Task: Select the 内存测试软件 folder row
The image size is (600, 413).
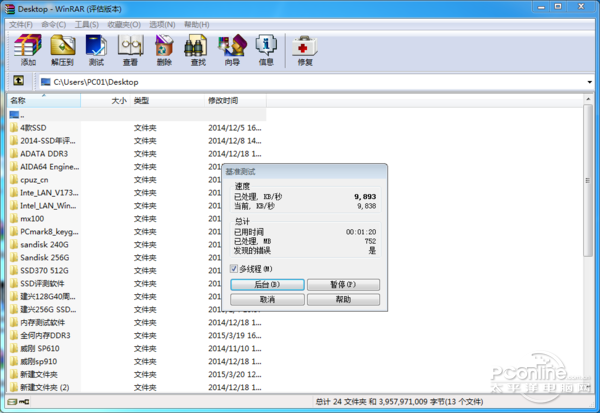Action: (x=136, y=322)
